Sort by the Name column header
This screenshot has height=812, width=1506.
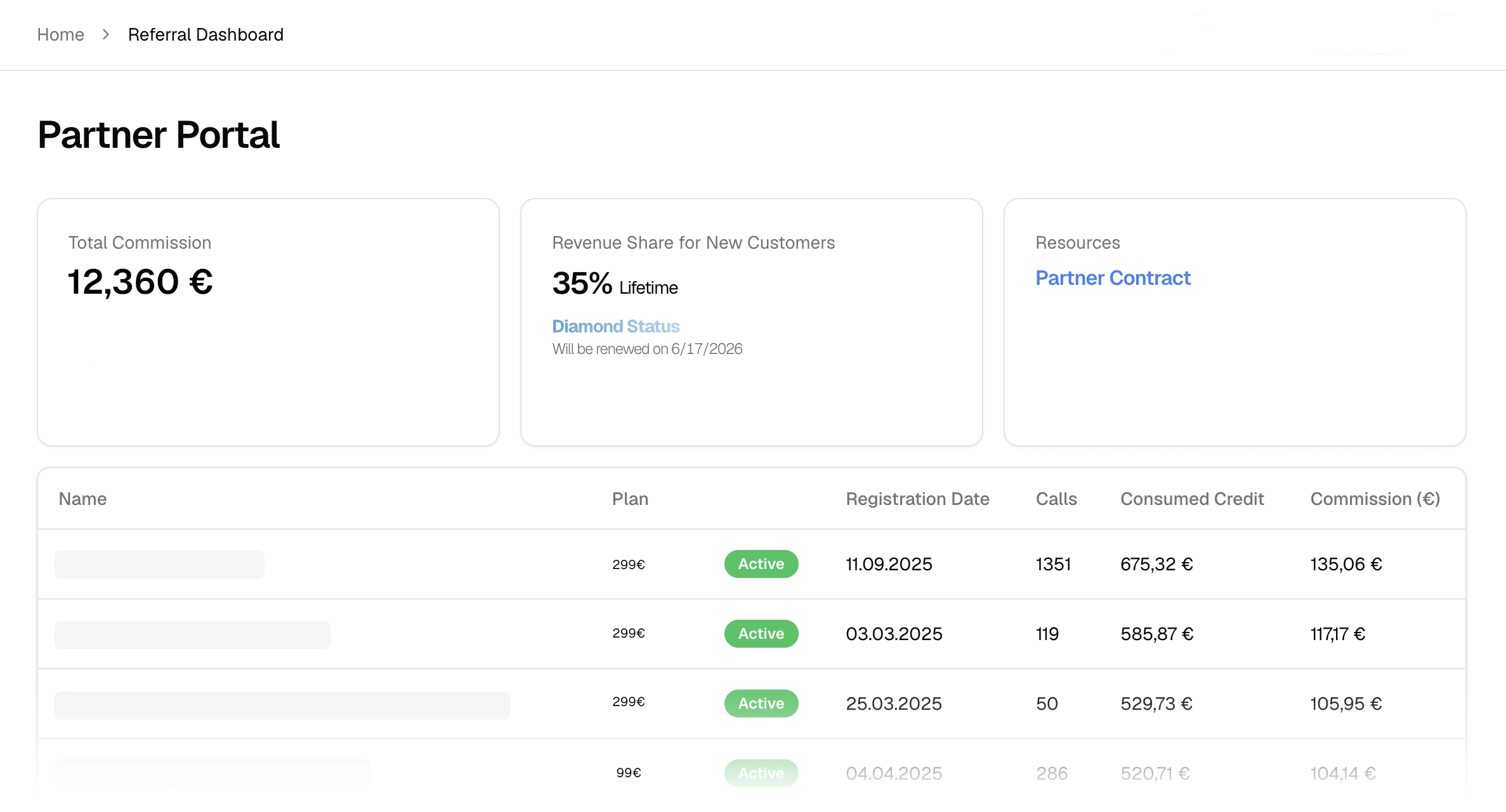coord(82,499)
